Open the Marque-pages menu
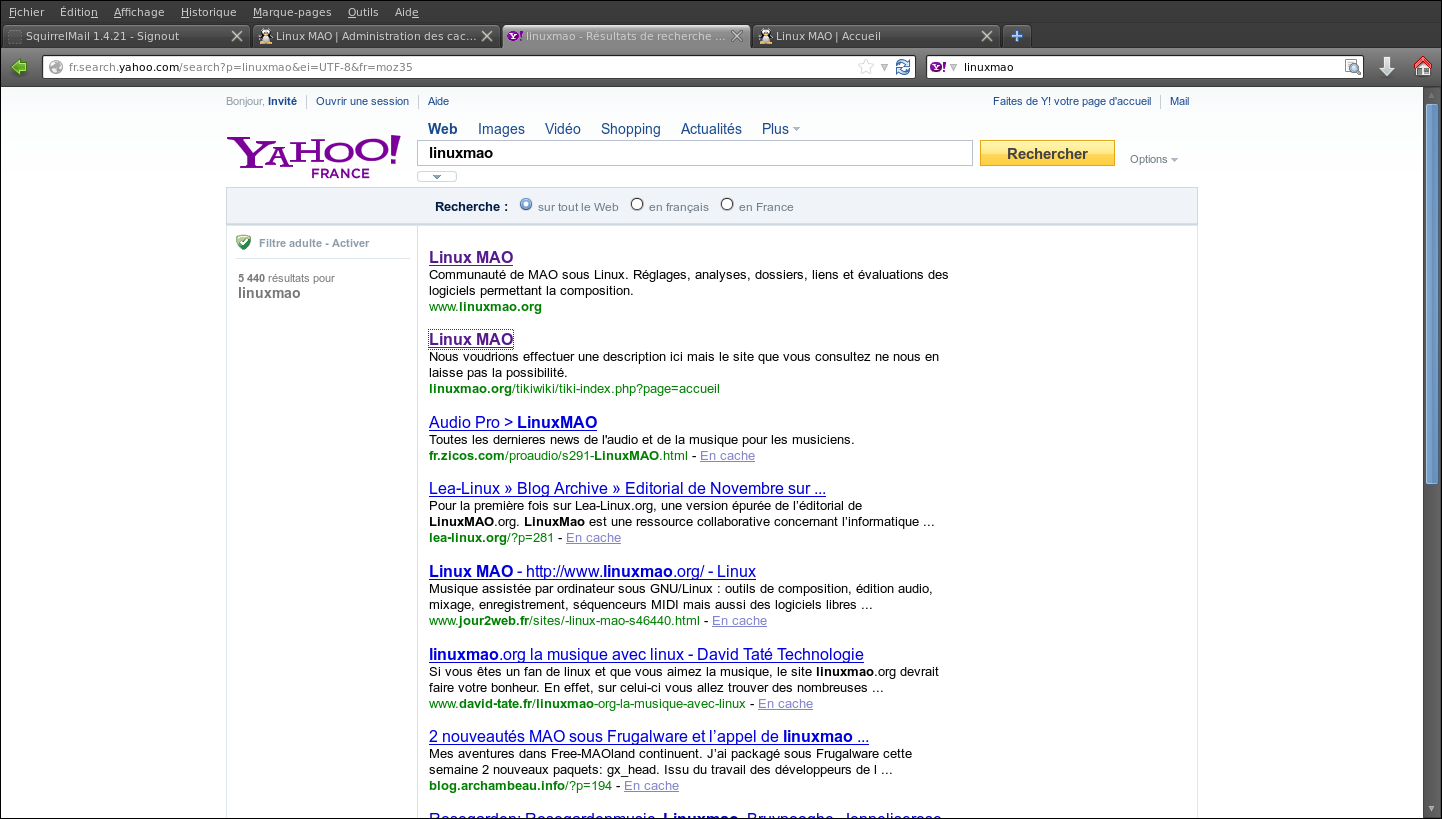The height and width of the screenshot is (819, 1442). [292, 12]
